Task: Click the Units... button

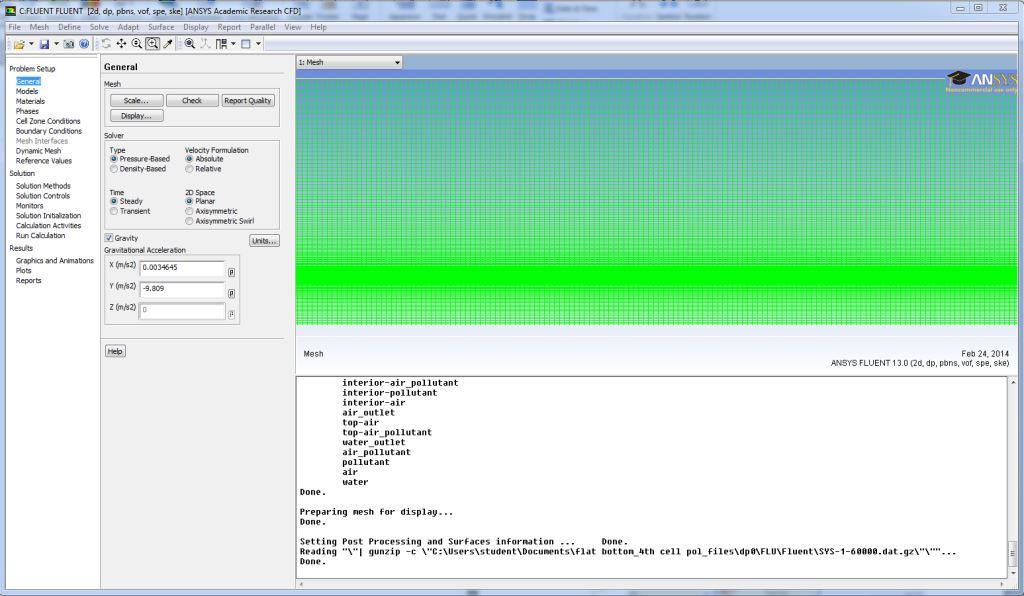Action: (x=264, y=241)
